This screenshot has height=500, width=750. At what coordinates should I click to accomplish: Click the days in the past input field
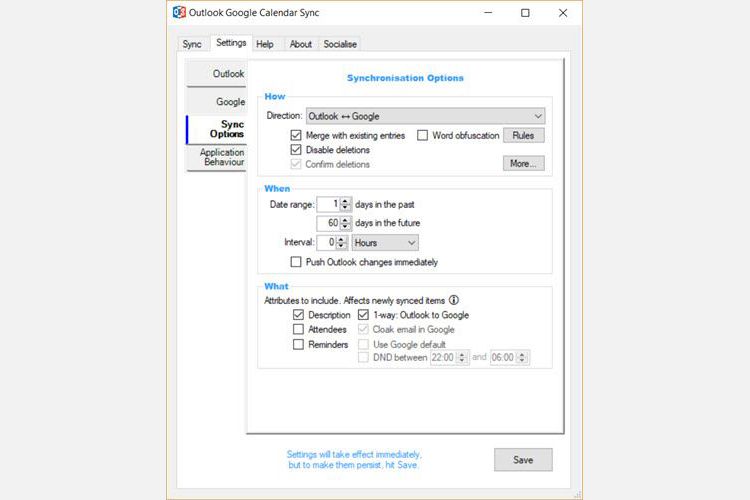pyautogui.click(x=329, y=204)
